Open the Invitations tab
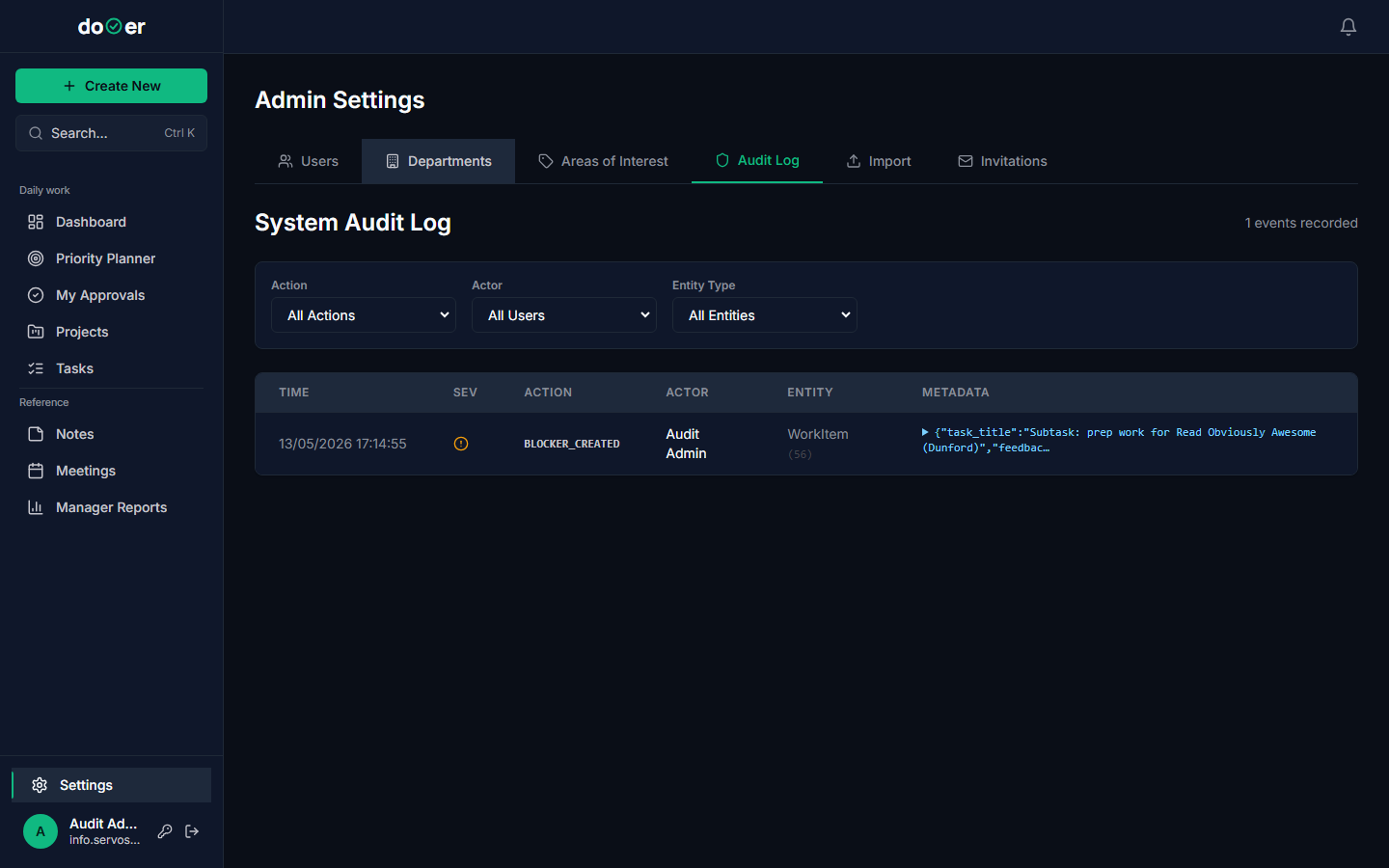The height and width of the screenshot is (868, 1389). coord(1002,161)
